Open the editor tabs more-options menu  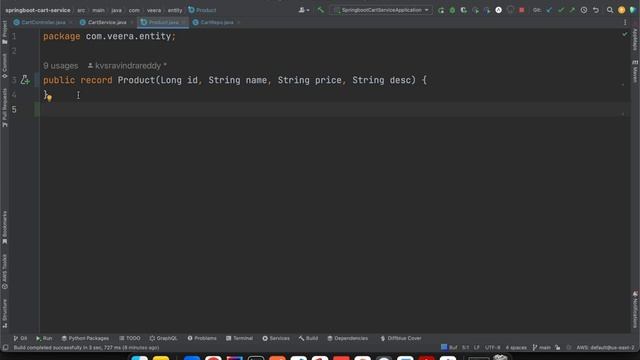(x=625, y=22)
